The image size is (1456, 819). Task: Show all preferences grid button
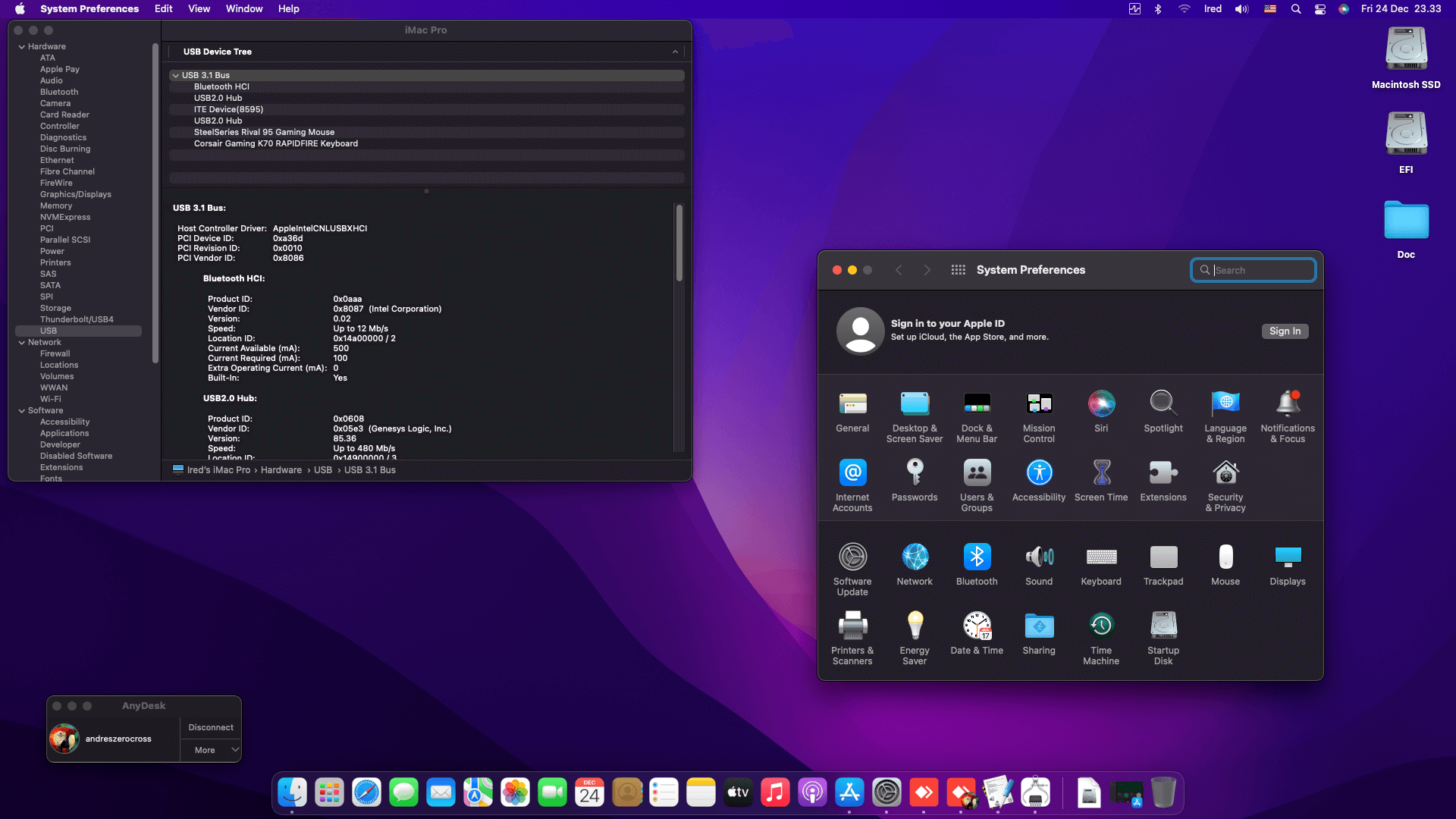(x=958, y=270)
